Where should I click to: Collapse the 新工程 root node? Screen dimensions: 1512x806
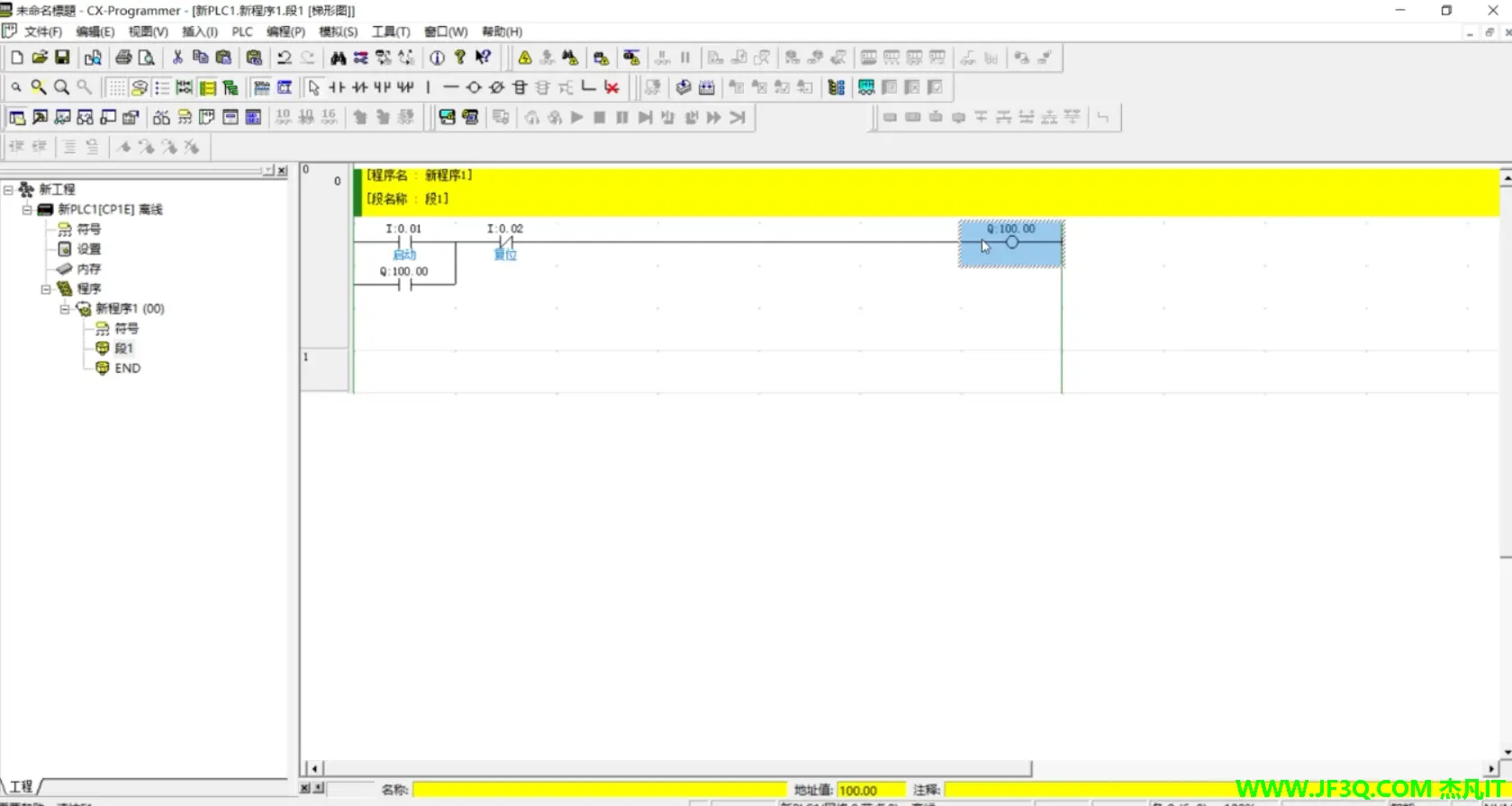(8, 189)
